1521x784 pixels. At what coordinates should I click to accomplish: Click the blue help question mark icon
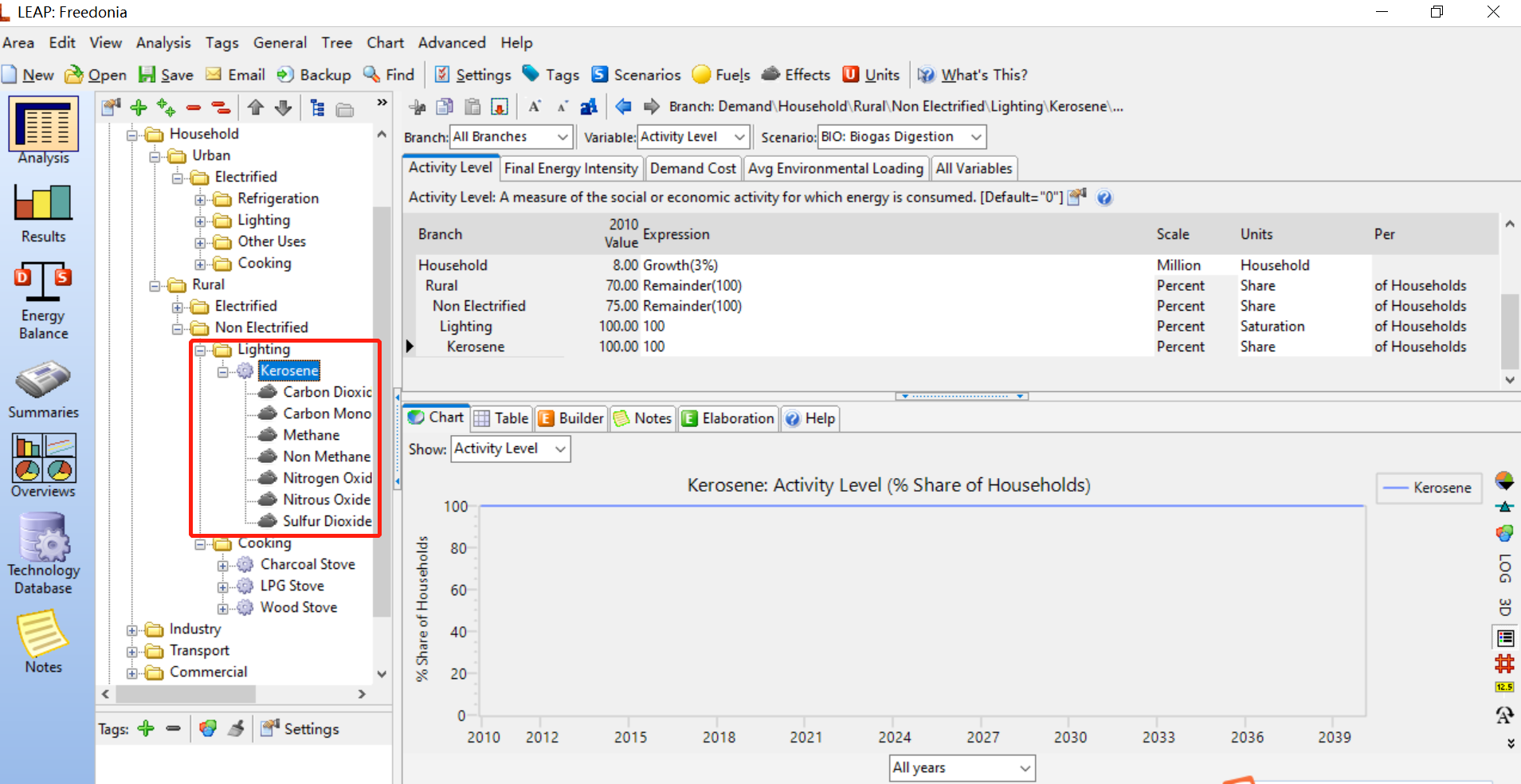point(1104,198)
